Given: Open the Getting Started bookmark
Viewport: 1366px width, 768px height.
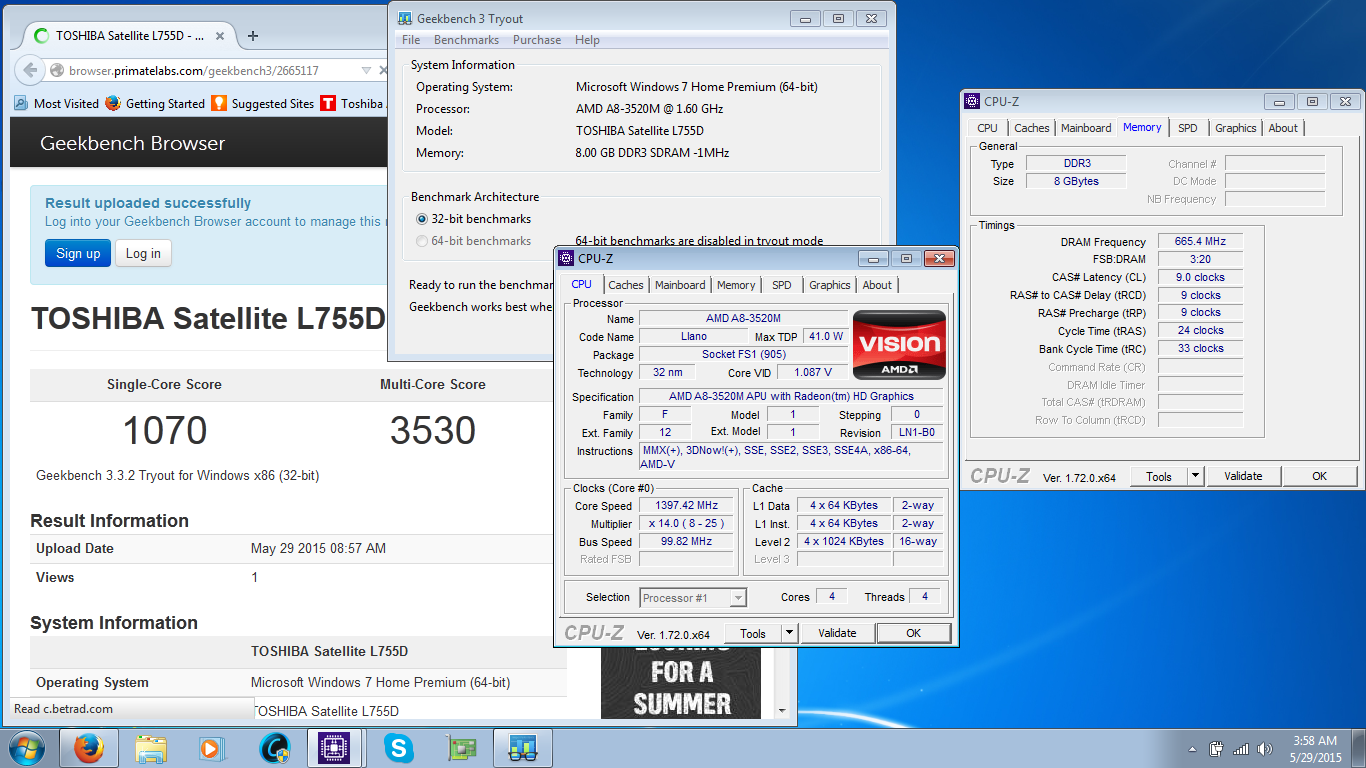Looking at the screenshot, I should coord(155,103).
